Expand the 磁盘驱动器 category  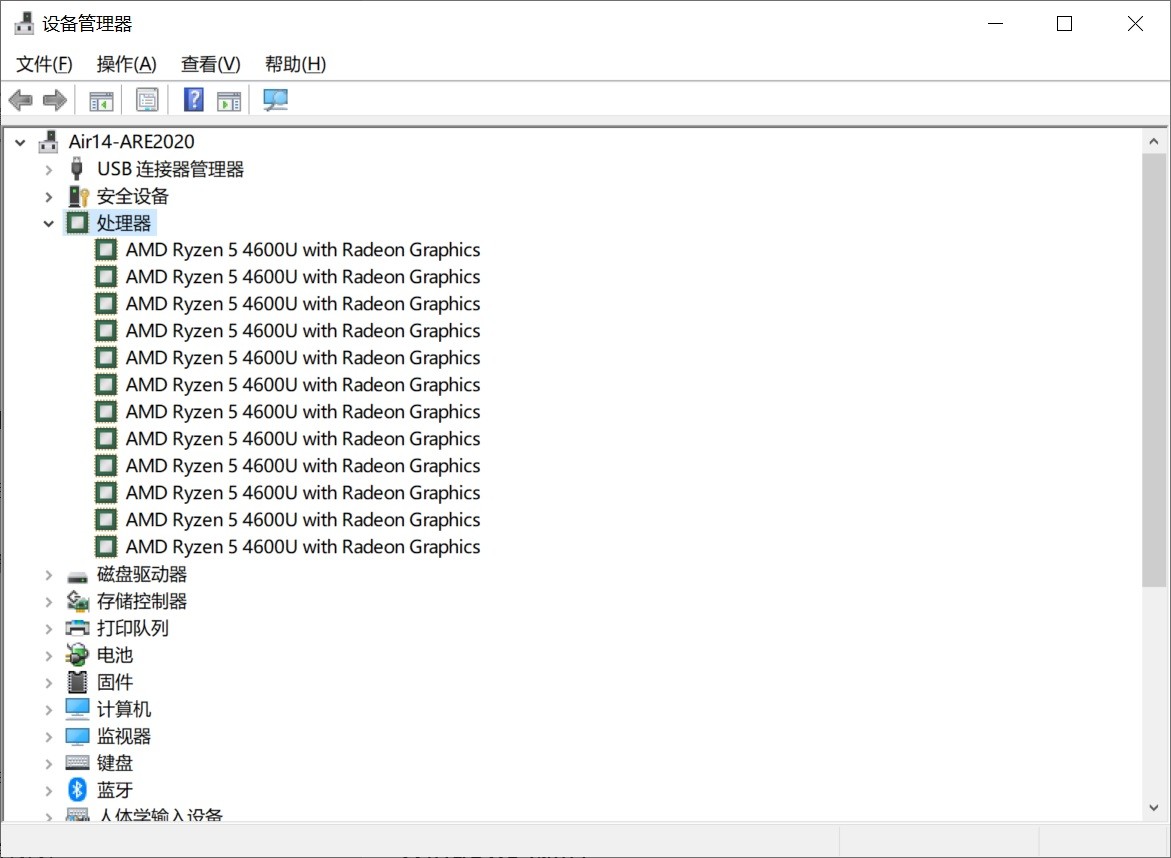[49, 574]
